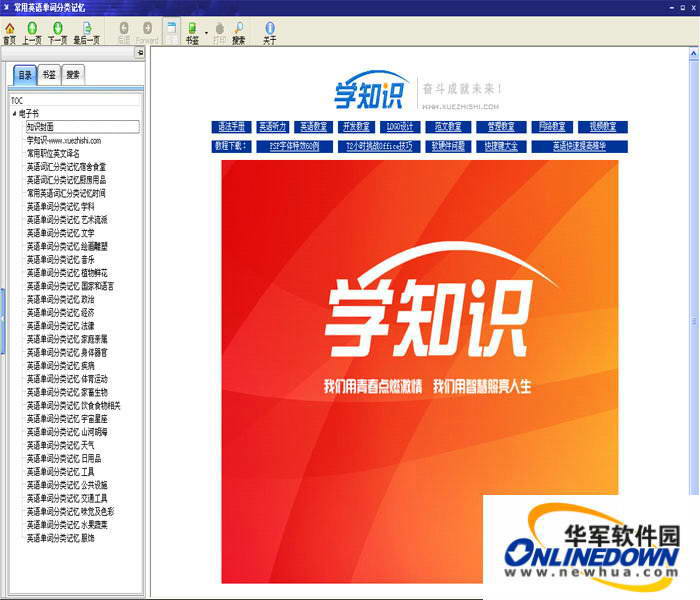700x600 pixels.
Task: Open the 72小时挑战Office技巧 link
Action: [379, 146]
